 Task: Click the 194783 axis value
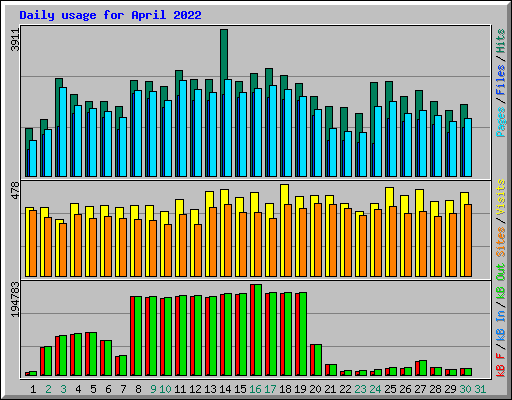pos(15,299)
